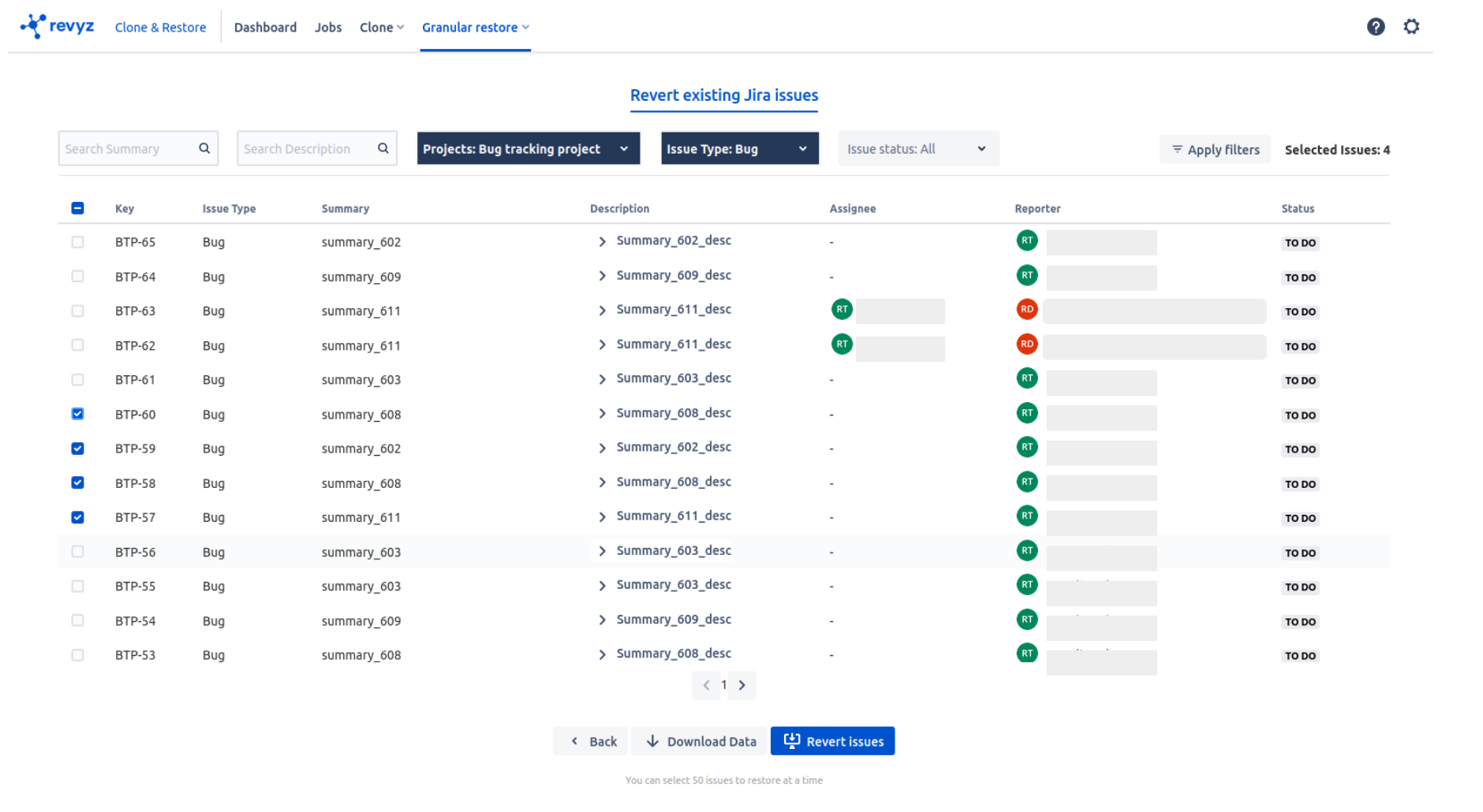
Task: Click the revyz logo
Action: point(58,27)
